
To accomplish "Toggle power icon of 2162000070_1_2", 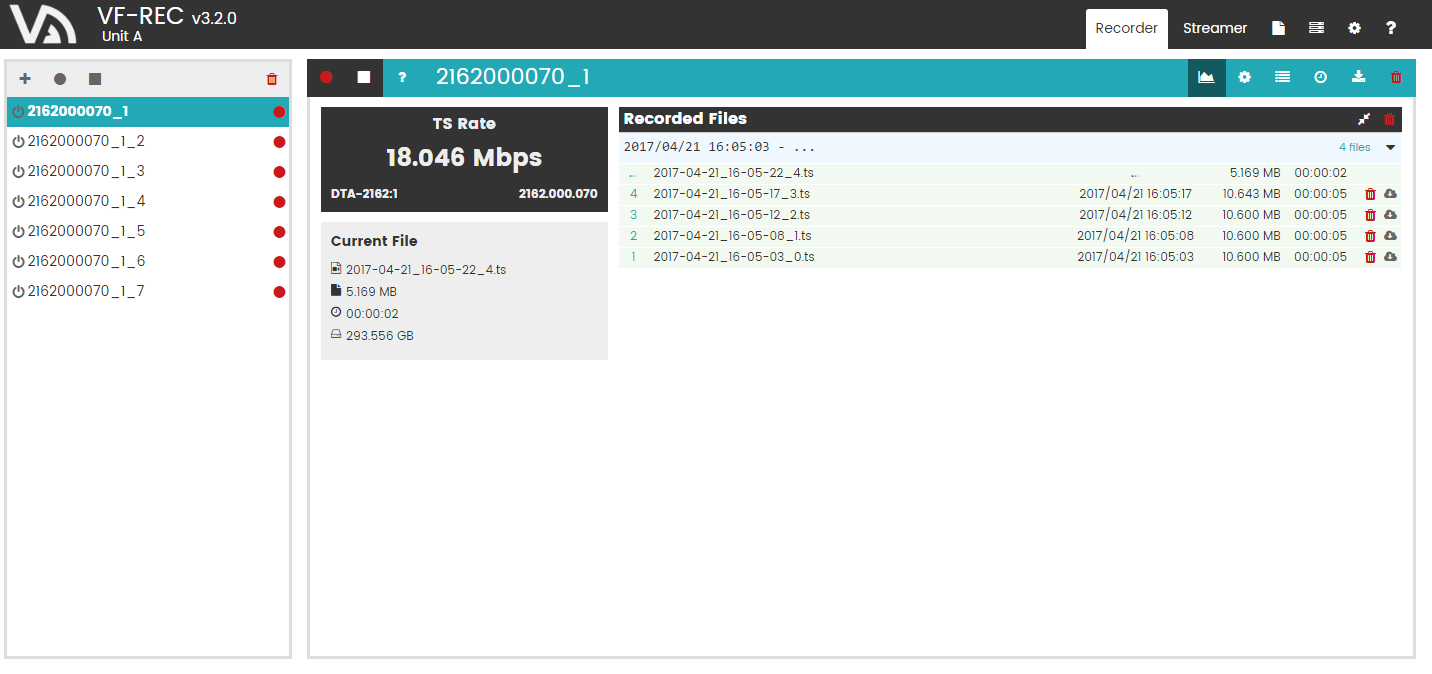I will [x=18, y=142].
